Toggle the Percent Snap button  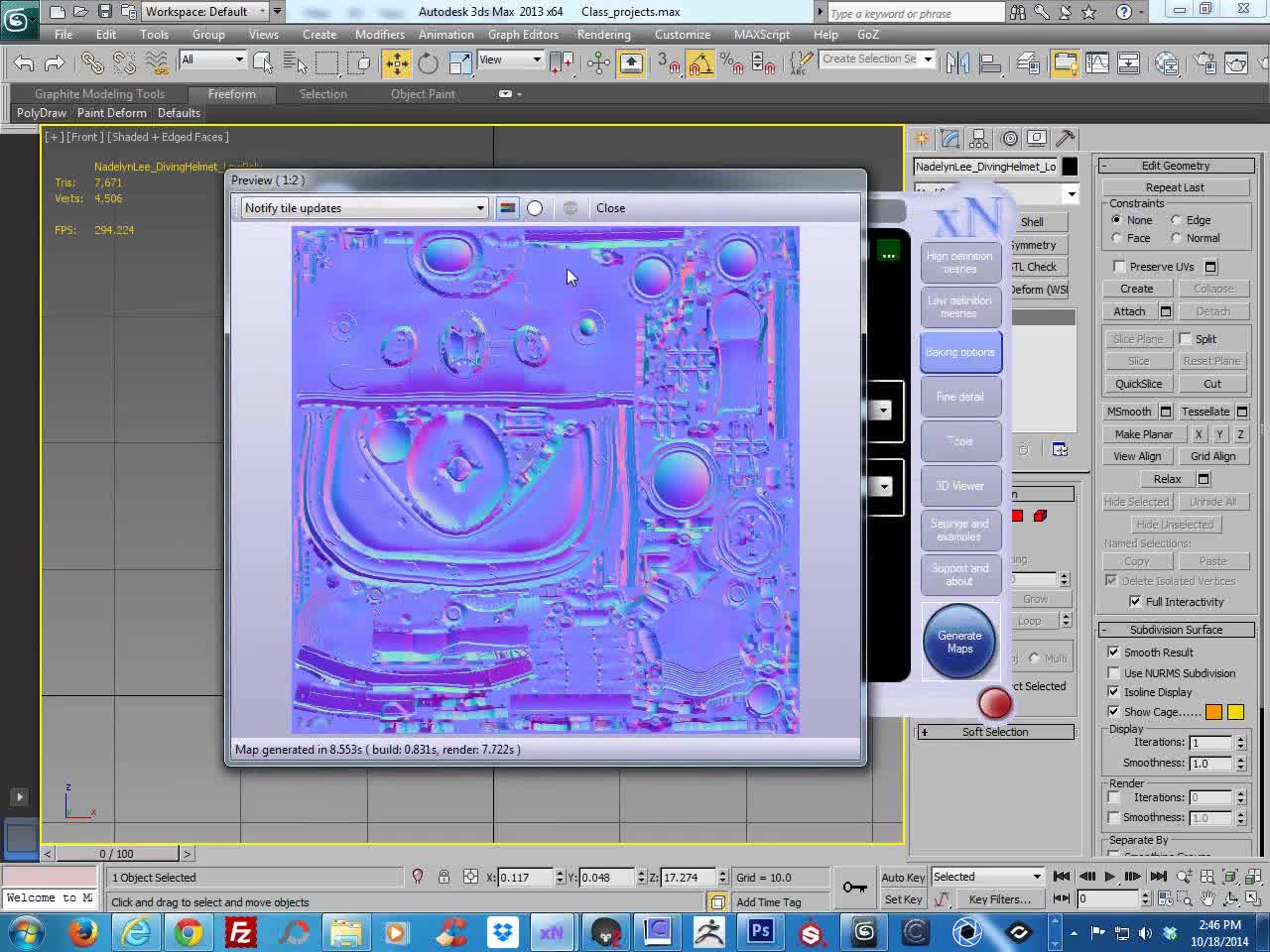coord(732,63)
